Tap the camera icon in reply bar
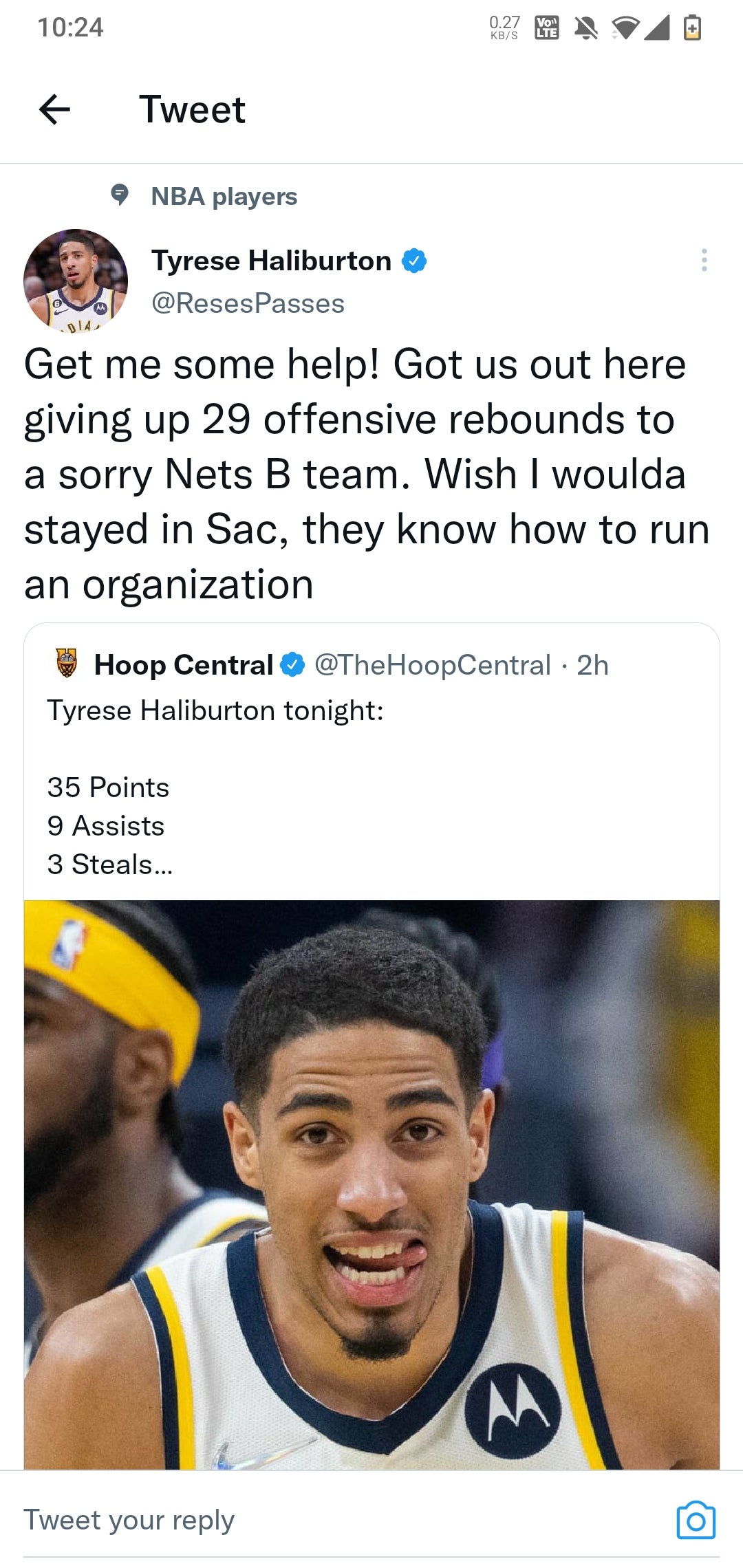Image resolution: width=743 pixels, height=1568 pixels. point(696,1520)
